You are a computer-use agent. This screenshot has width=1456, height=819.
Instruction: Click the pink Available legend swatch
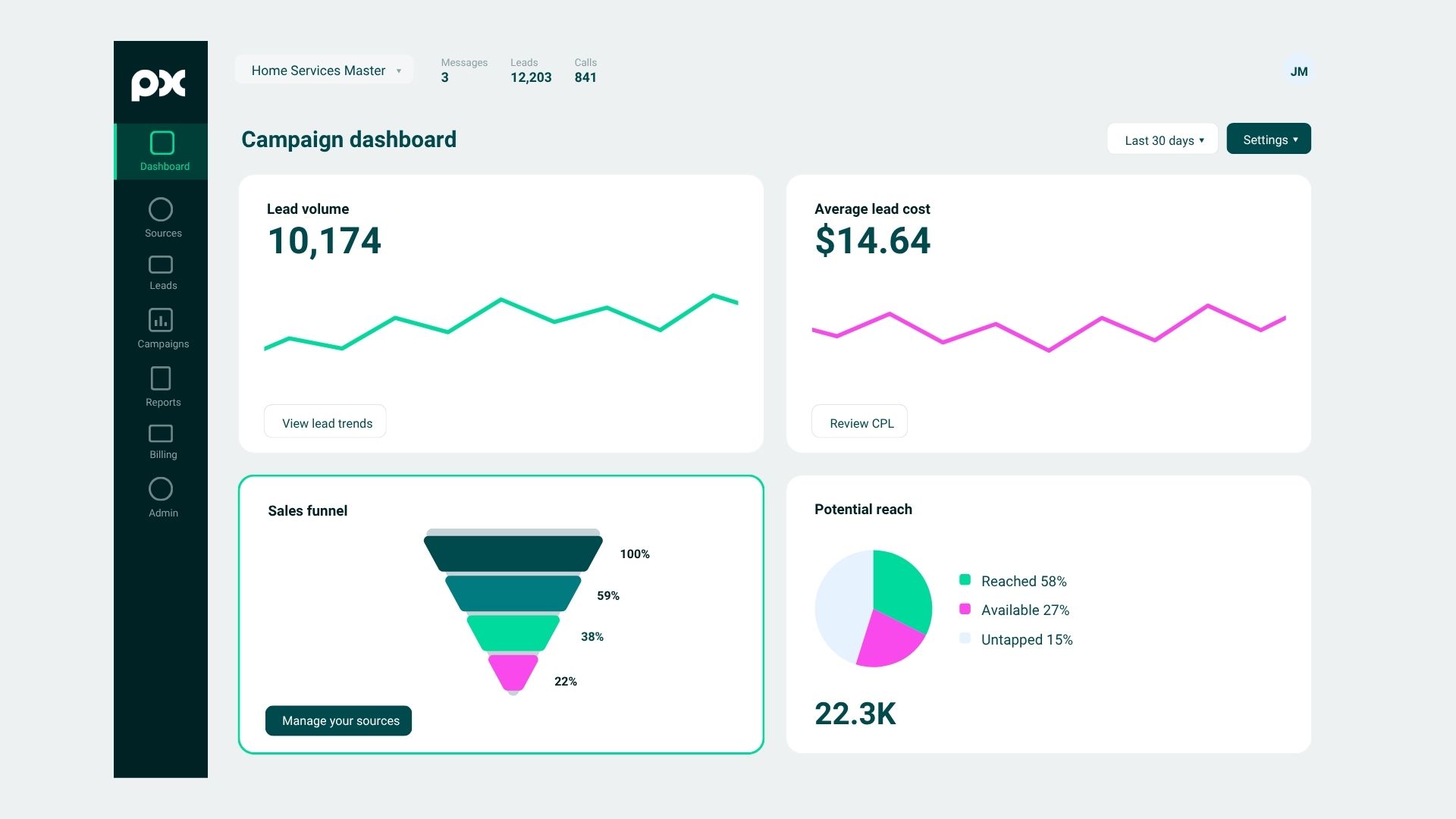(965, 609)
